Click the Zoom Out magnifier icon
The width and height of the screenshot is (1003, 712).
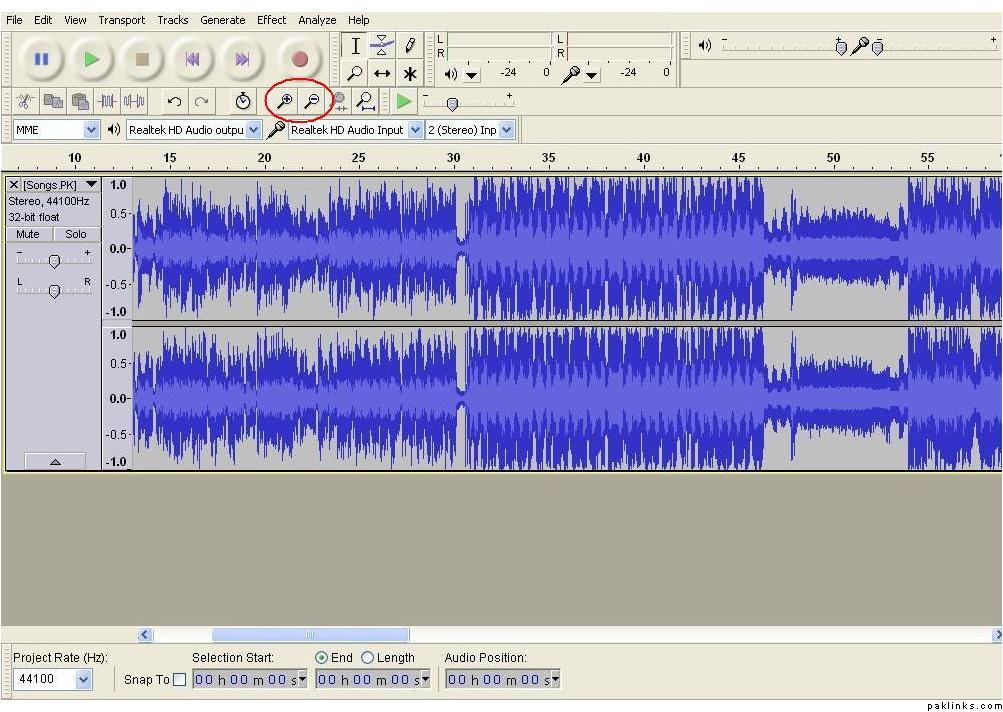(x=312, y=101)
